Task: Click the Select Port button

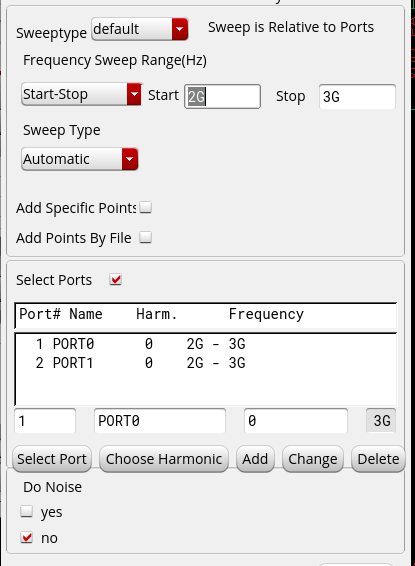Action: pos(52,459)
